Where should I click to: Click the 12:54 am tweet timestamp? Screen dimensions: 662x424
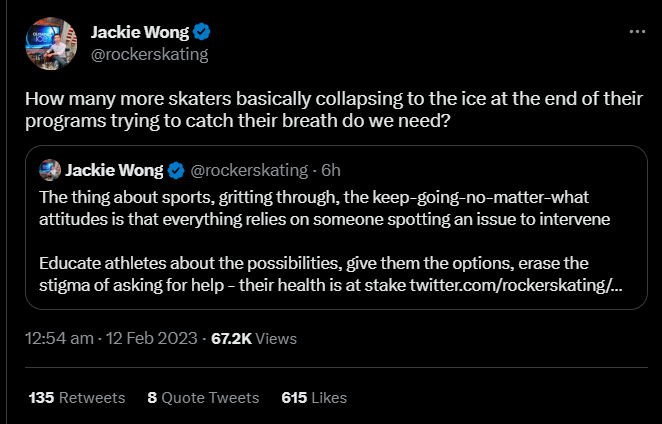tap(58, 339)
